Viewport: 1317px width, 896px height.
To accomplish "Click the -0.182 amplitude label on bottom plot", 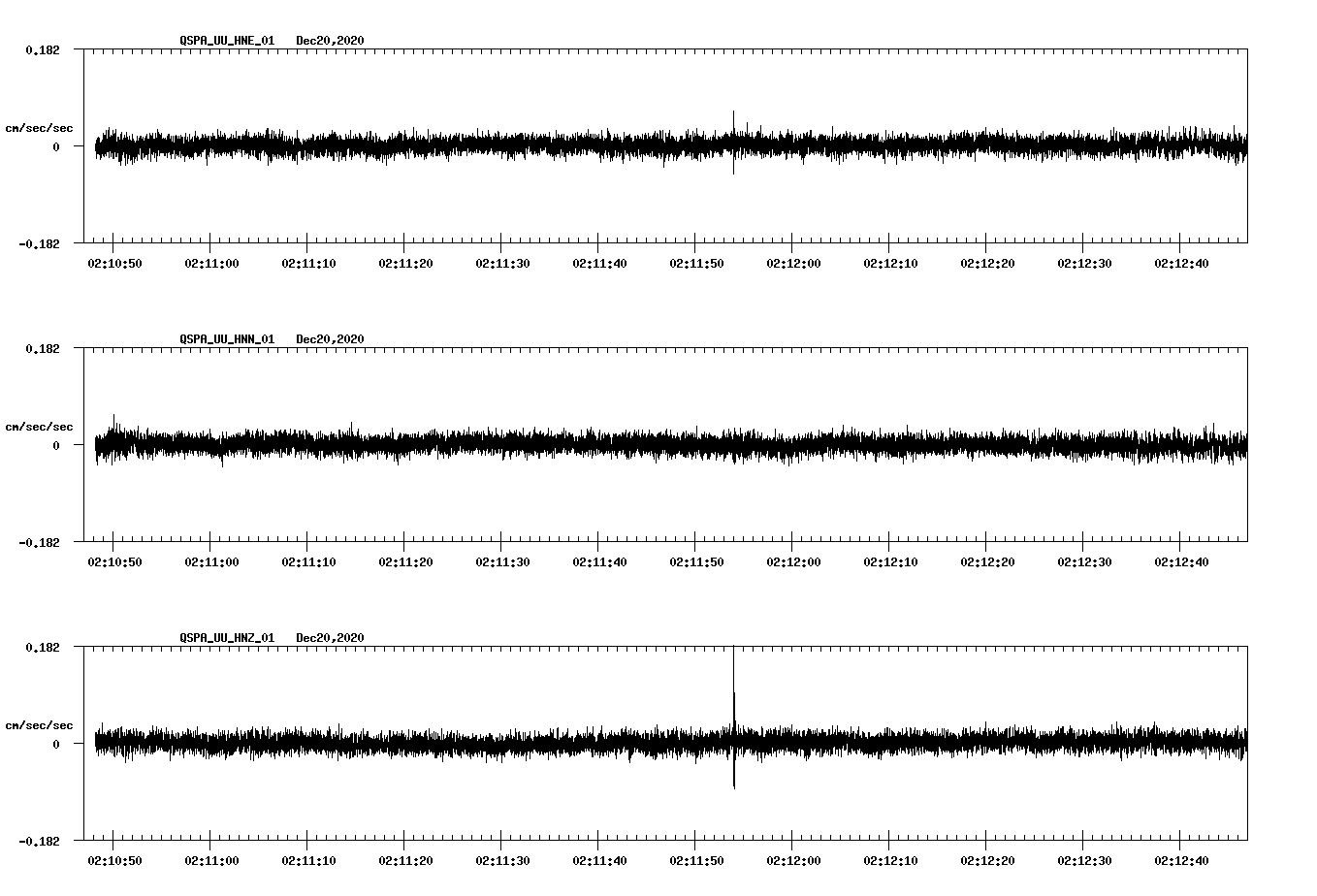I will 41,843.
